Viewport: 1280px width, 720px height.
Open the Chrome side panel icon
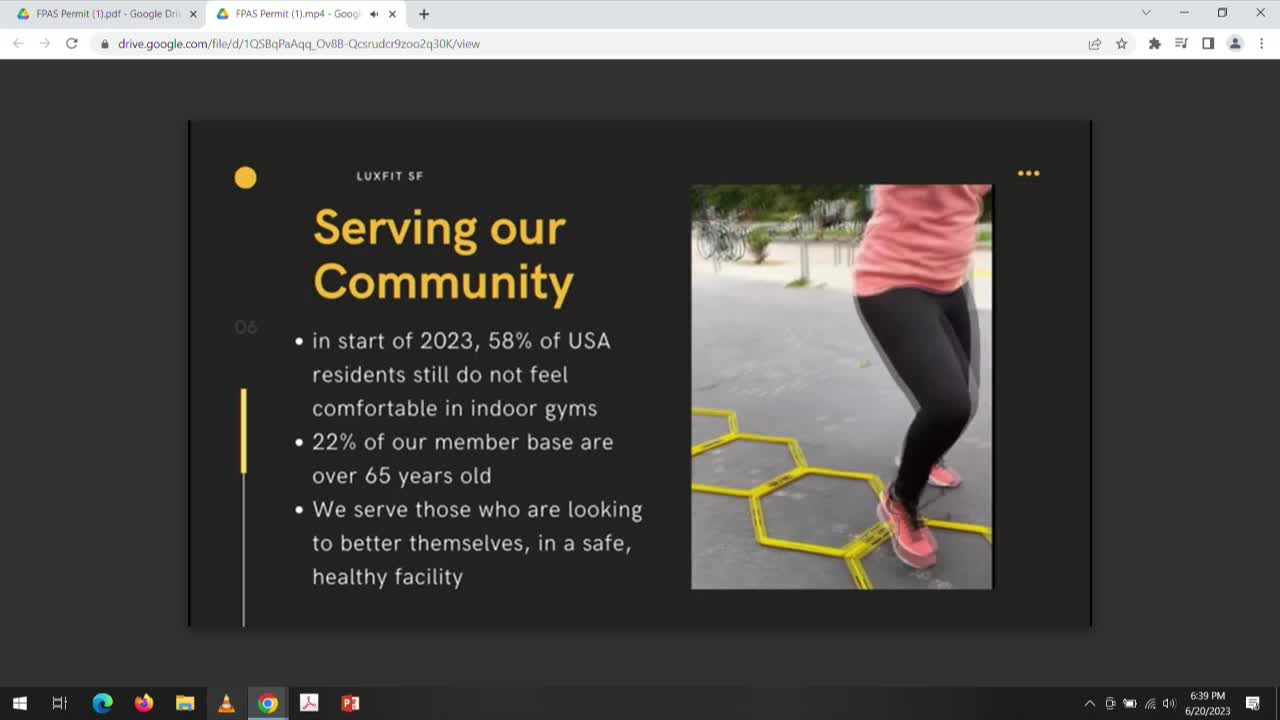tap(1208, 44)
